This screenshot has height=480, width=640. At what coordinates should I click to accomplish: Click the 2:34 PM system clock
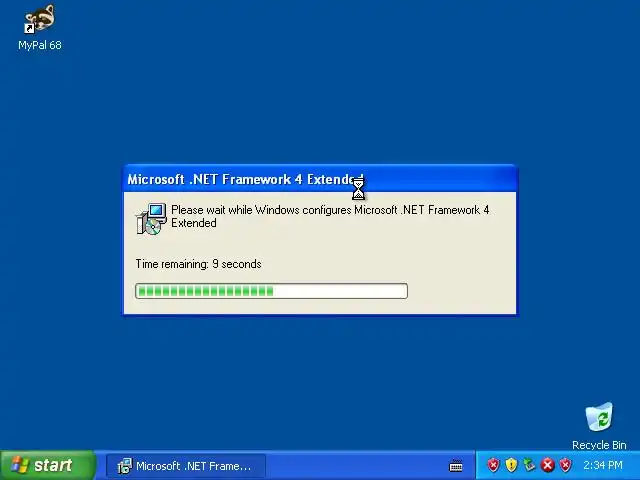tap(603, 465)
